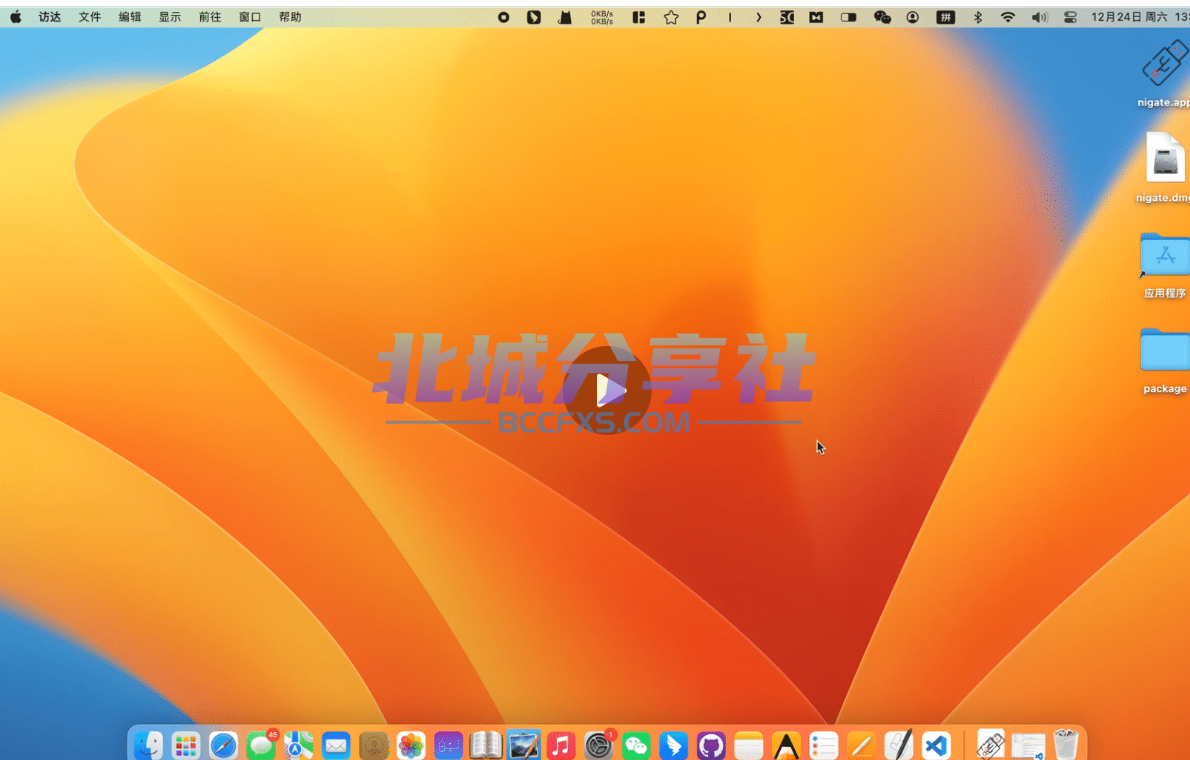Open Preview from the Dock
Image resolution: width=1190 pixels, height=760 pixels.
pos(524,746)
